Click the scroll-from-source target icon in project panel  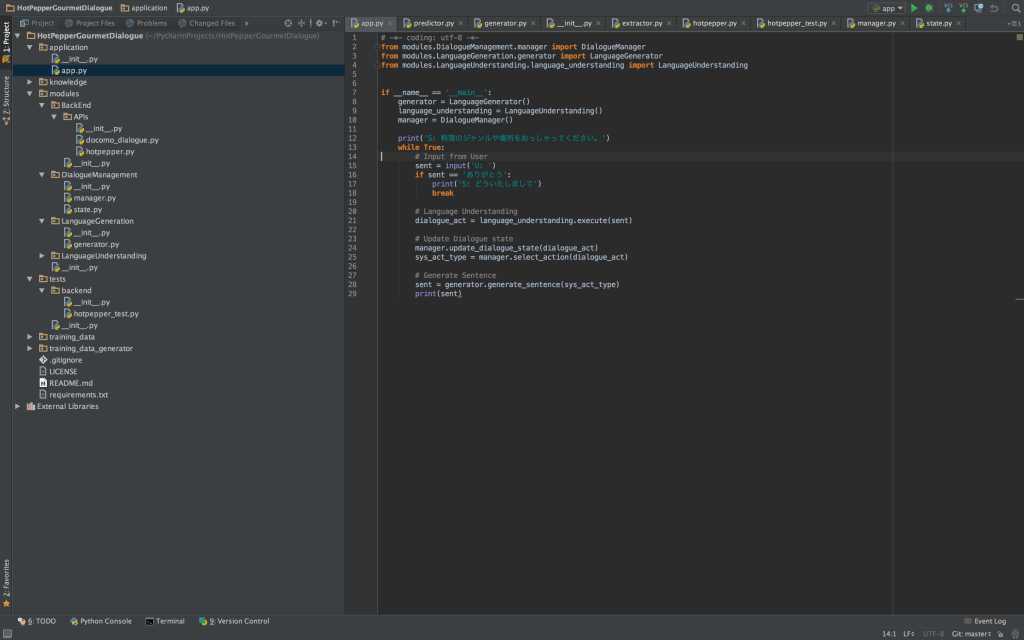[x=288, y=23]
